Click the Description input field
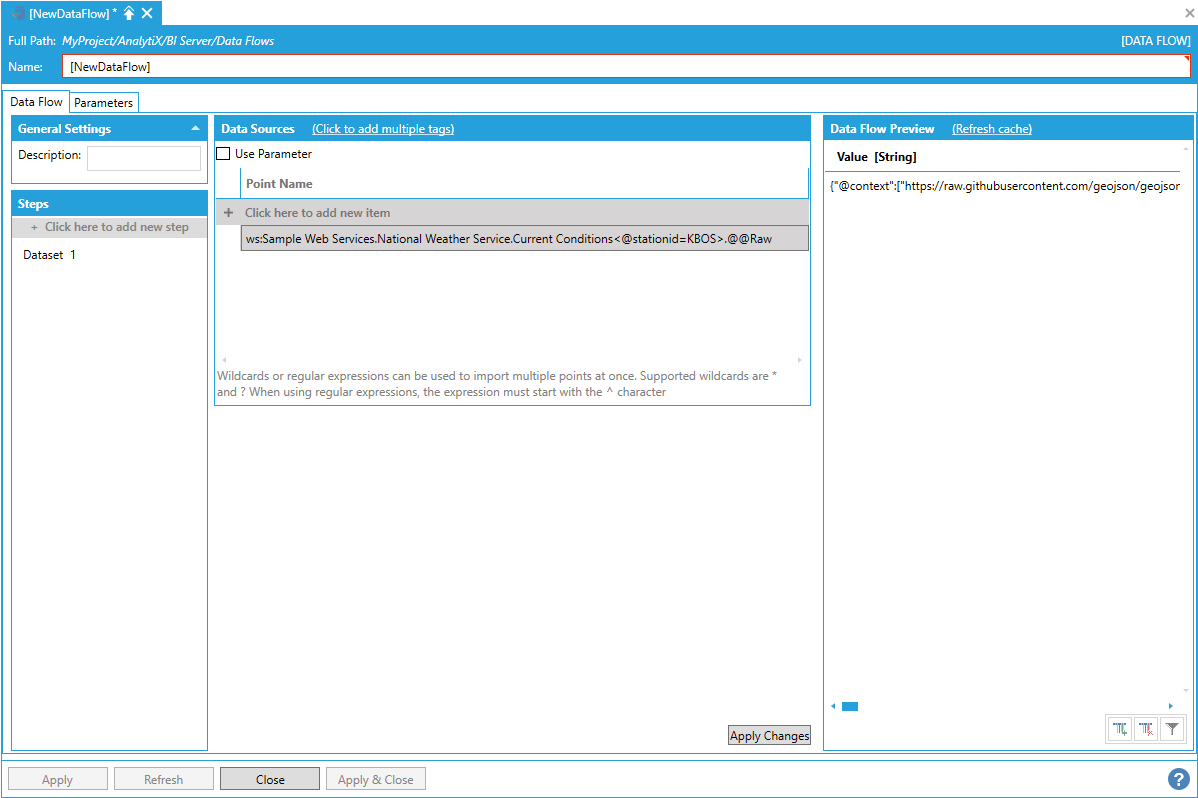The image size is (1198, 798). pyautogui.click(x=143, y=158)
